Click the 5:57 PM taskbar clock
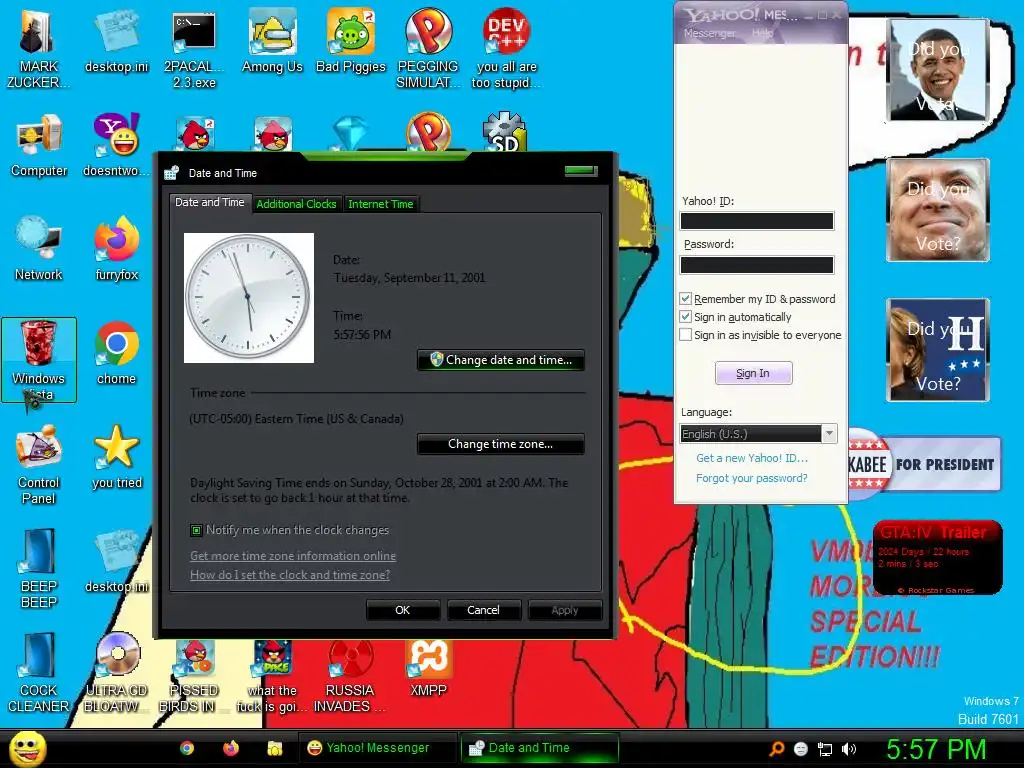Screen dimensions: 1024x768 (935, 749)
